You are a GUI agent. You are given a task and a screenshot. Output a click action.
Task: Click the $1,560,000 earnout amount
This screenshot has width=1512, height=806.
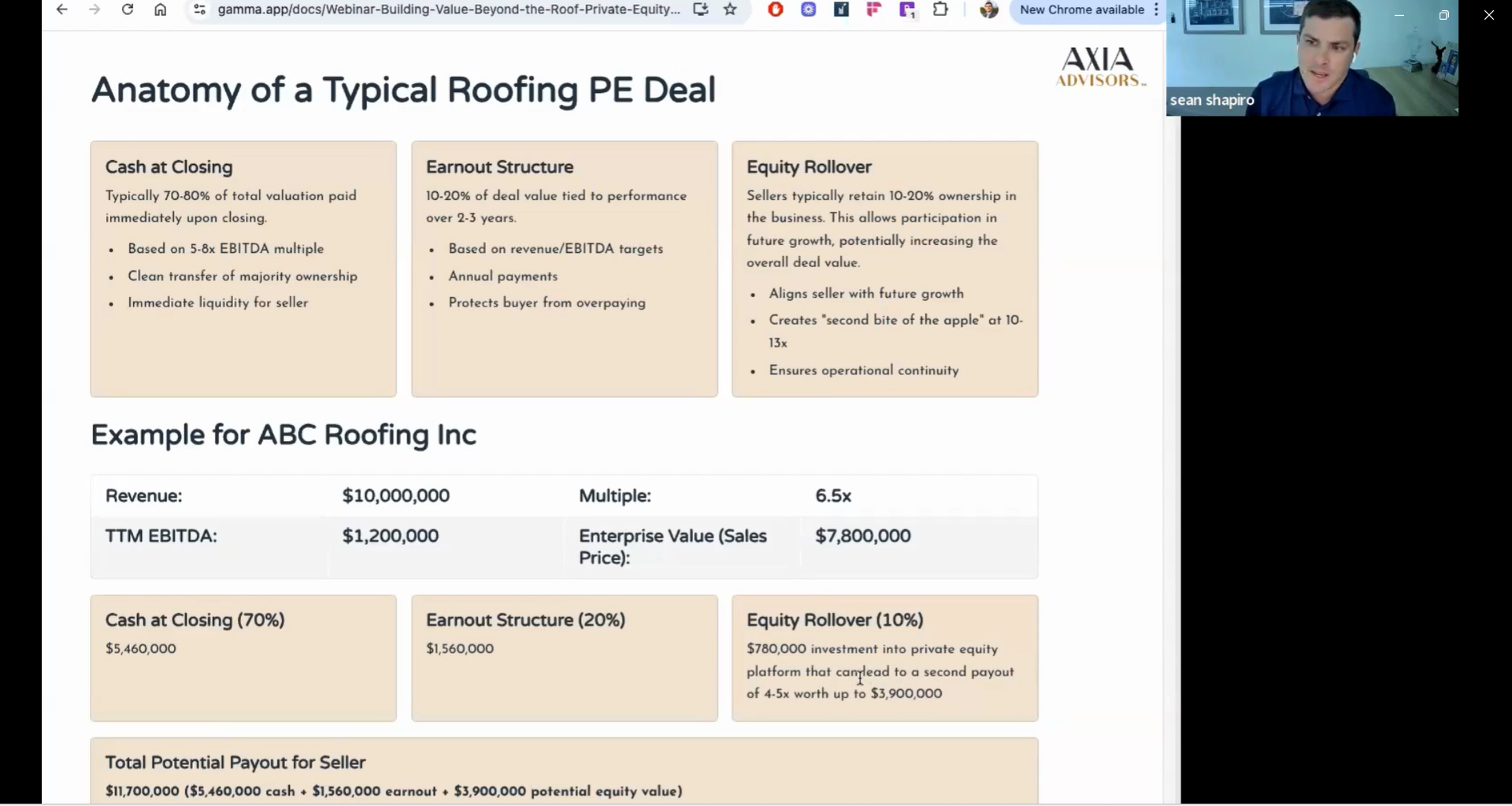[x=460, y=648]
